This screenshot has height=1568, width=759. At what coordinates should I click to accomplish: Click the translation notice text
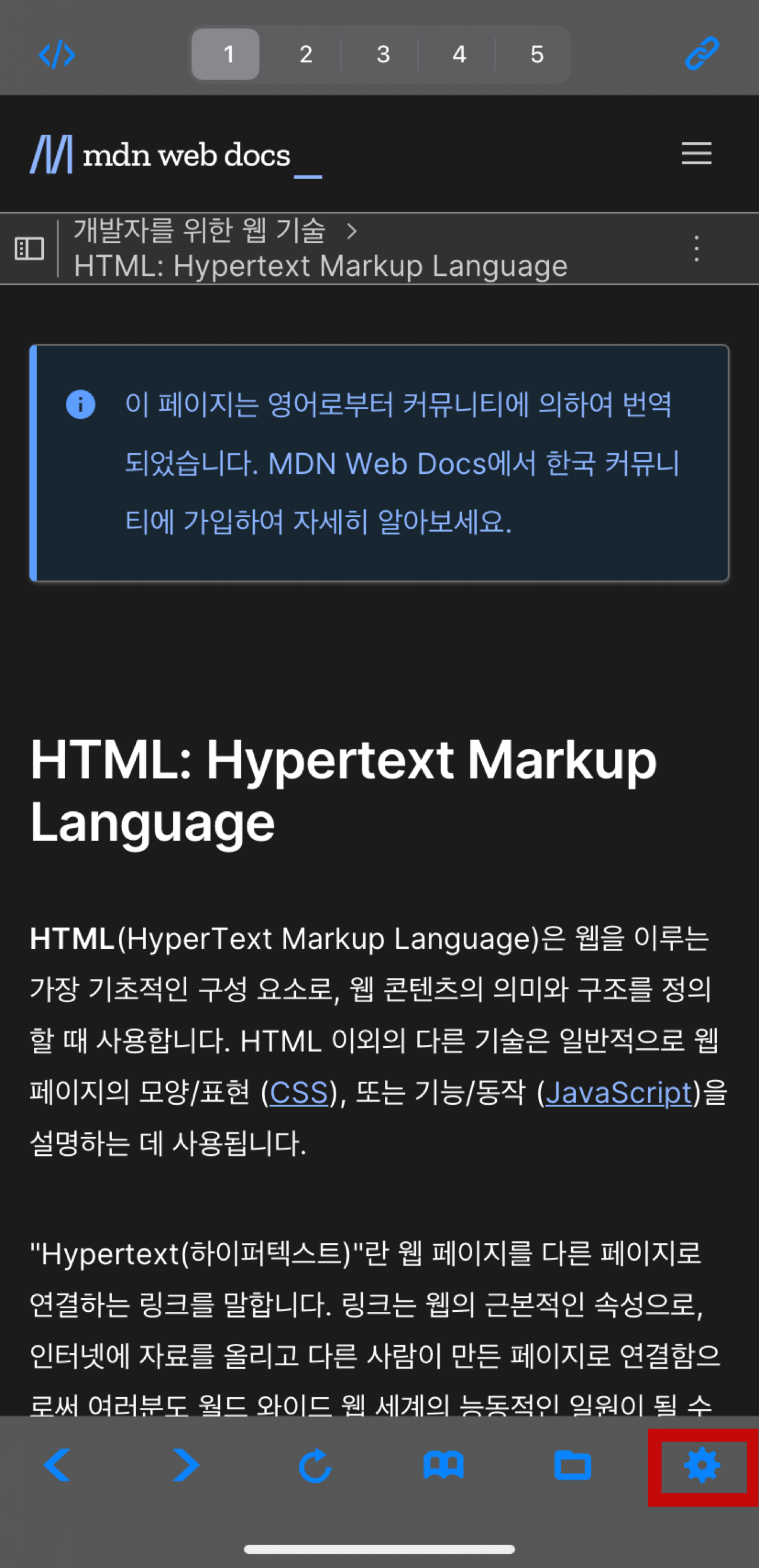401,463
